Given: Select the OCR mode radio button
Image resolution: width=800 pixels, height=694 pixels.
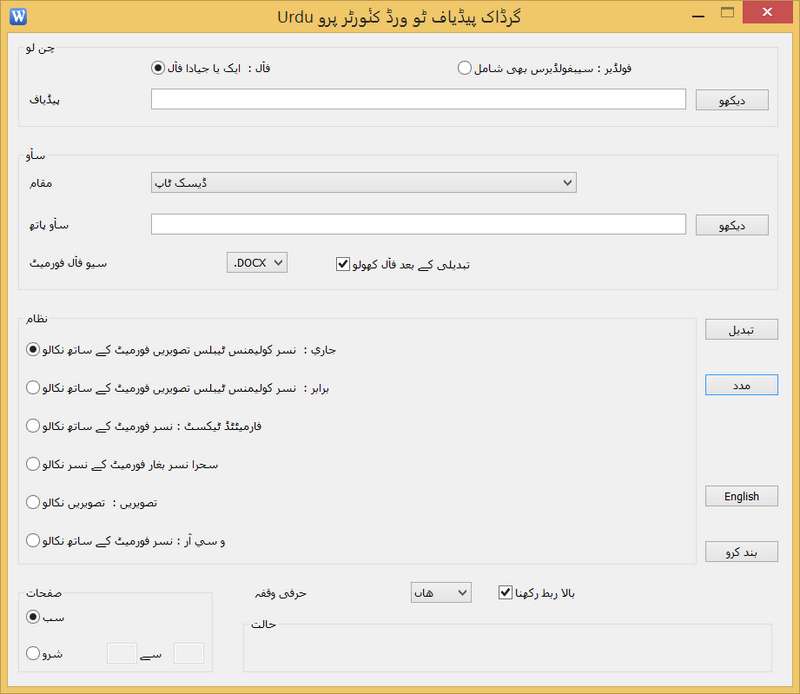Looking at the screenshot, I should click(x=33, y=541).
